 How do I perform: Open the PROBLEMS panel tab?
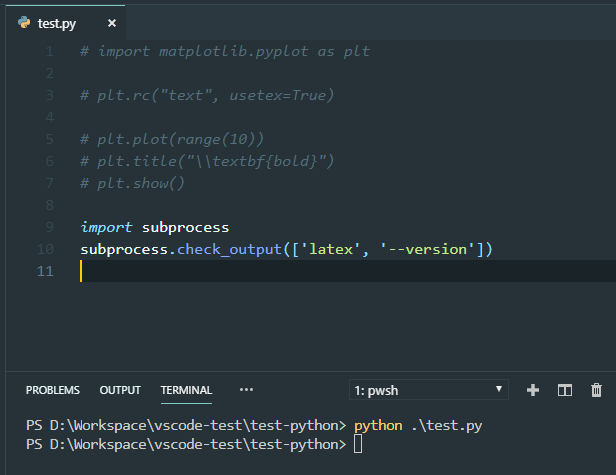click(x=53, y=390)
